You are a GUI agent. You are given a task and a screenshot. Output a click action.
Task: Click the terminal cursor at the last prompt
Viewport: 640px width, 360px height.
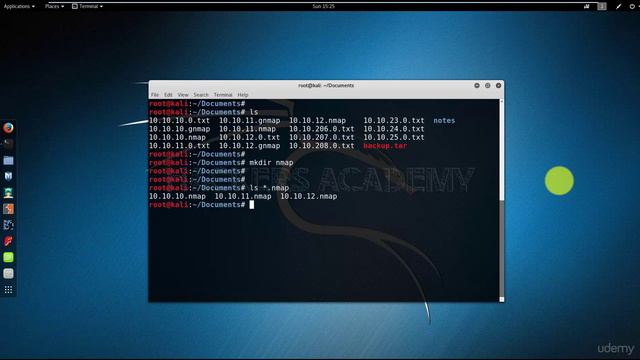(251, 204)
